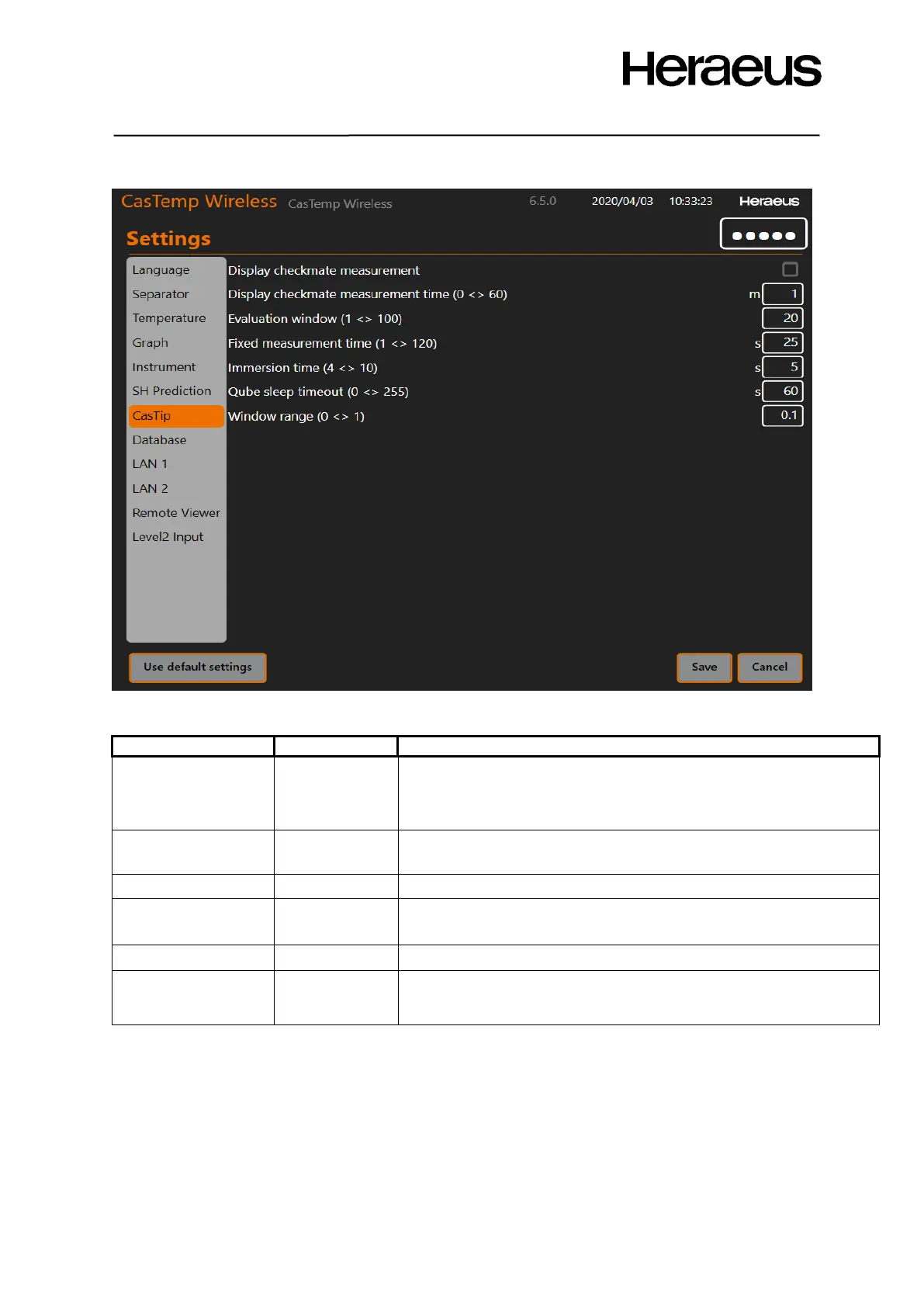The height and width of the screenshot is (1307, 924).
Task: Edit Fixed measurement time value field
Action: click(783, 342)
